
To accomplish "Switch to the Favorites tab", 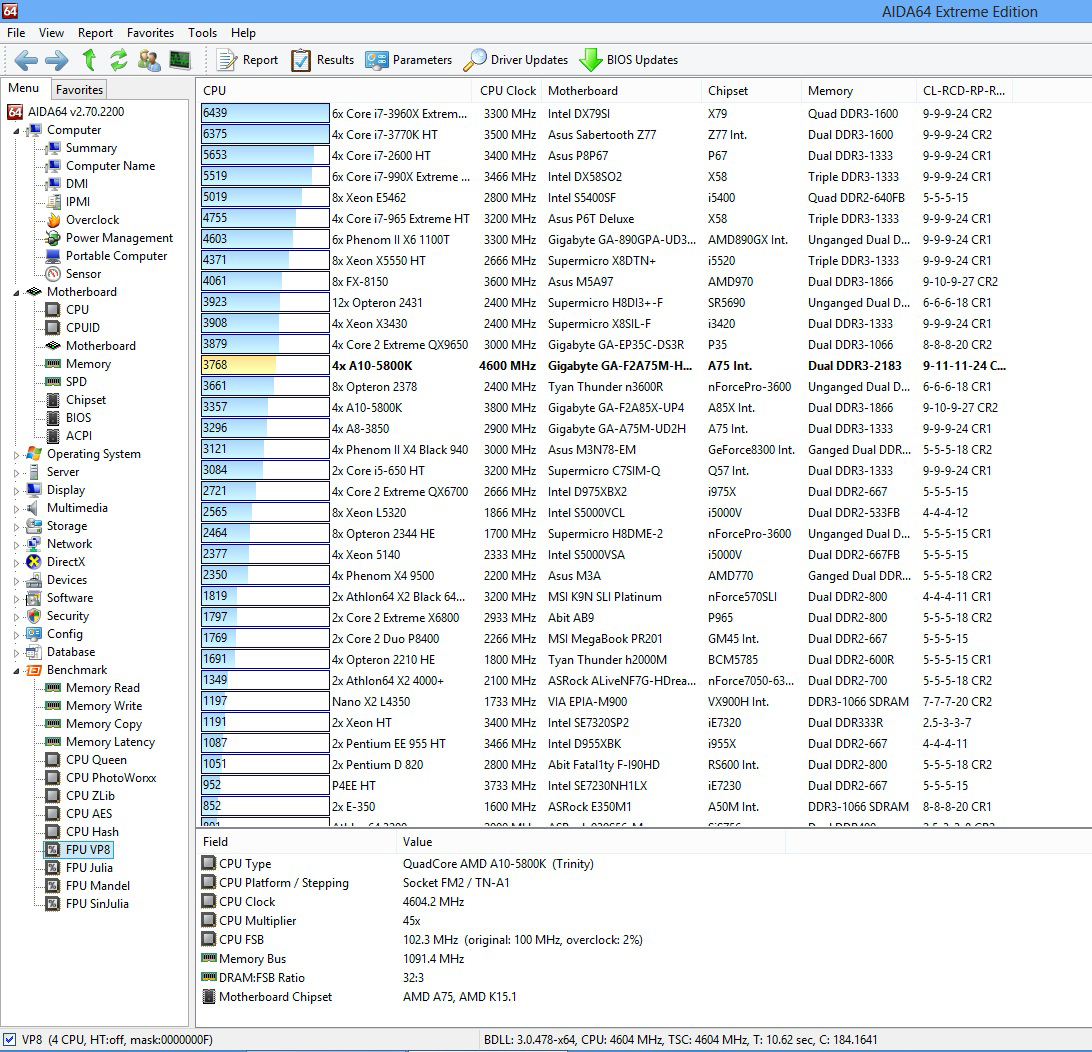I will pos(79,90).
